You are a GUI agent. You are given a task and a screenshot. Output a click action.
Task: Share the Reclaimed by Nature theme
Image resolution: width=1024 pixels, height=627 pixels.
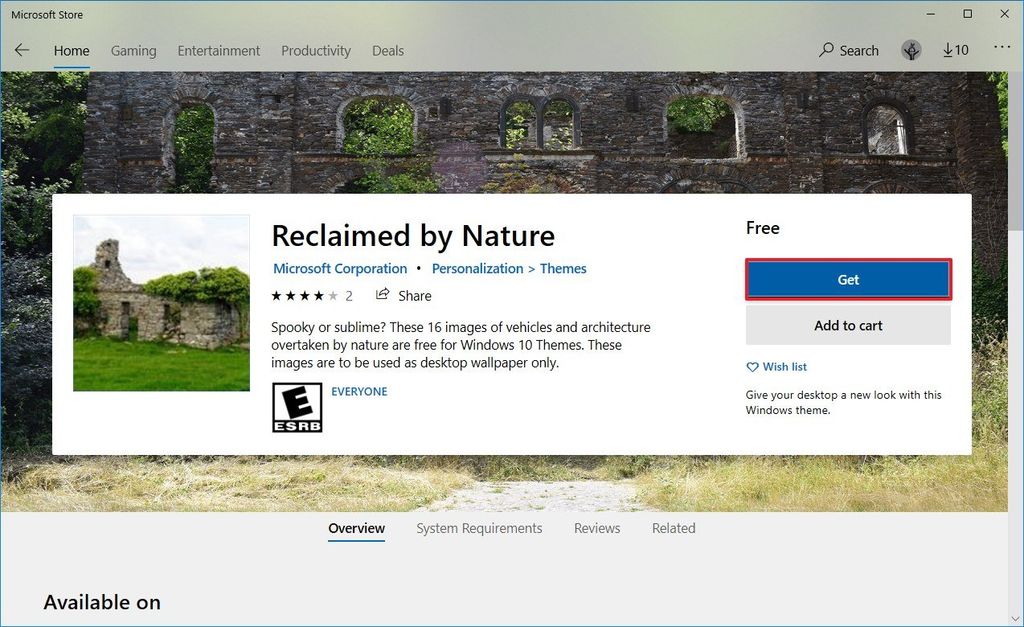pos(404,295)
